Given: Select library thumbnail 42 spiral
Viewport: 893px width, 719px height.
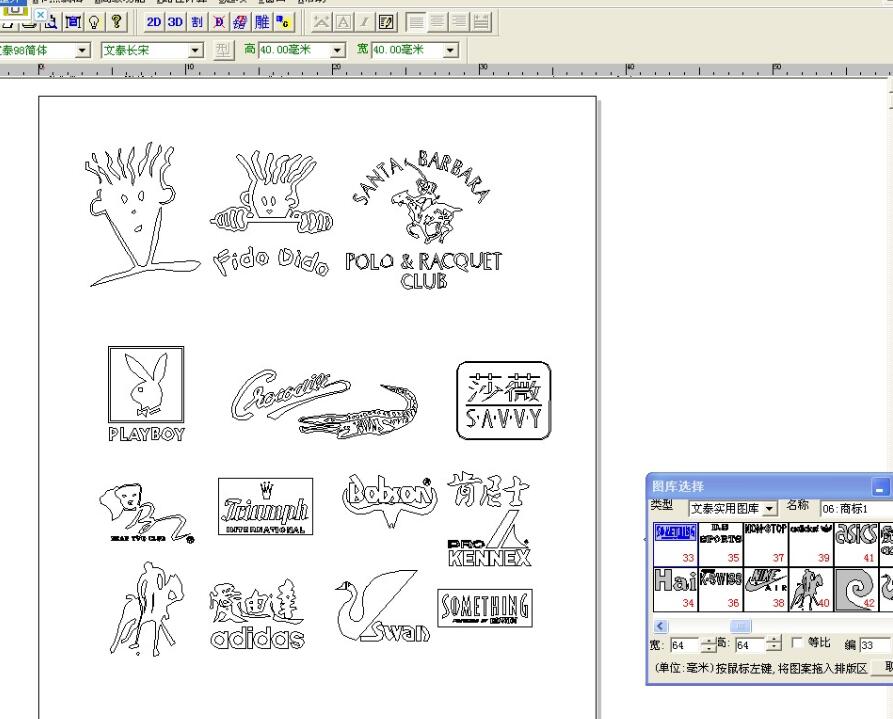Looking at the screenshot, I should pyautogui.click(x=856, y=589).
